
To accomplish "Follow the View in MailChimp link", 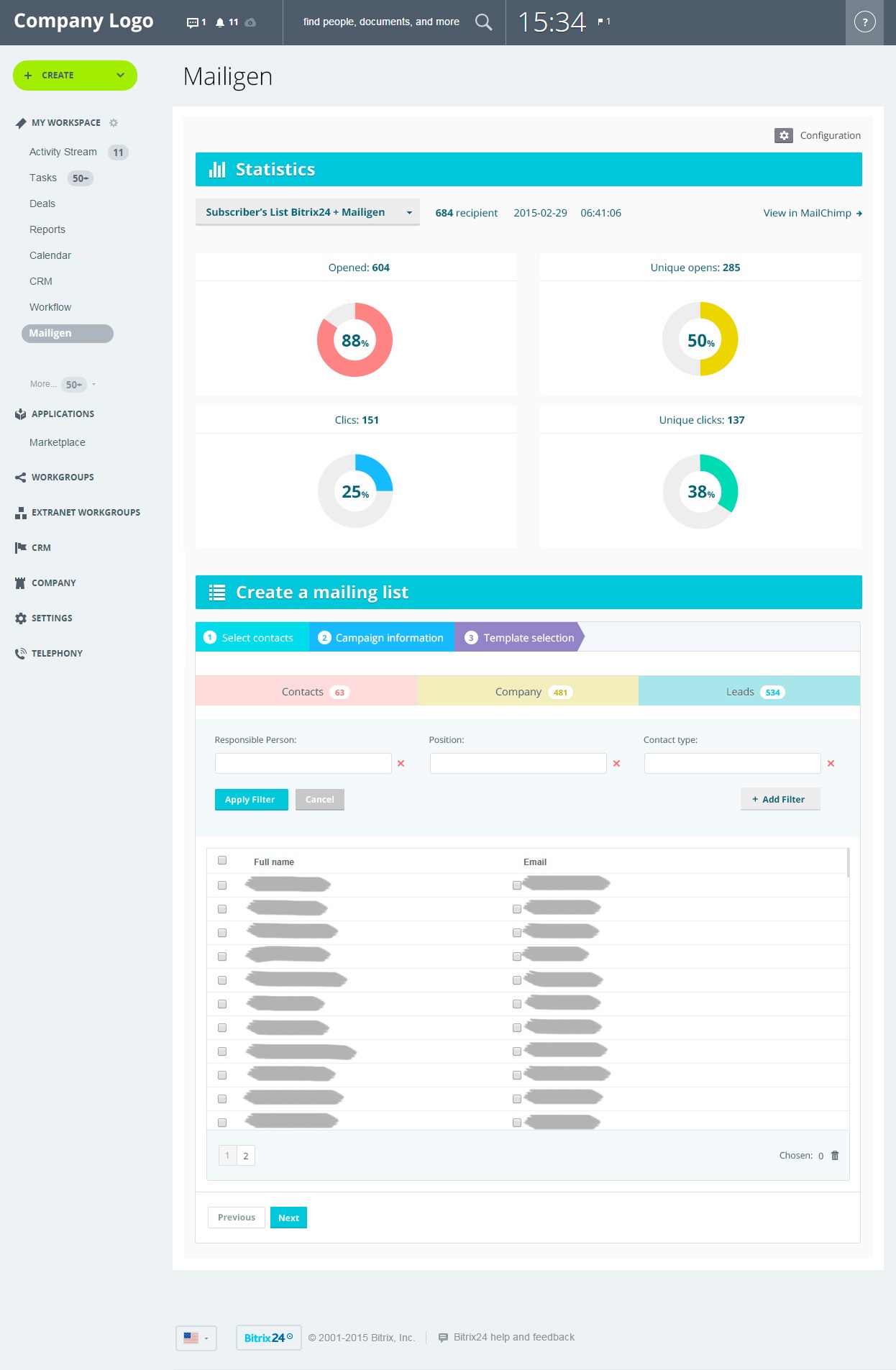I will coord(812,213).
